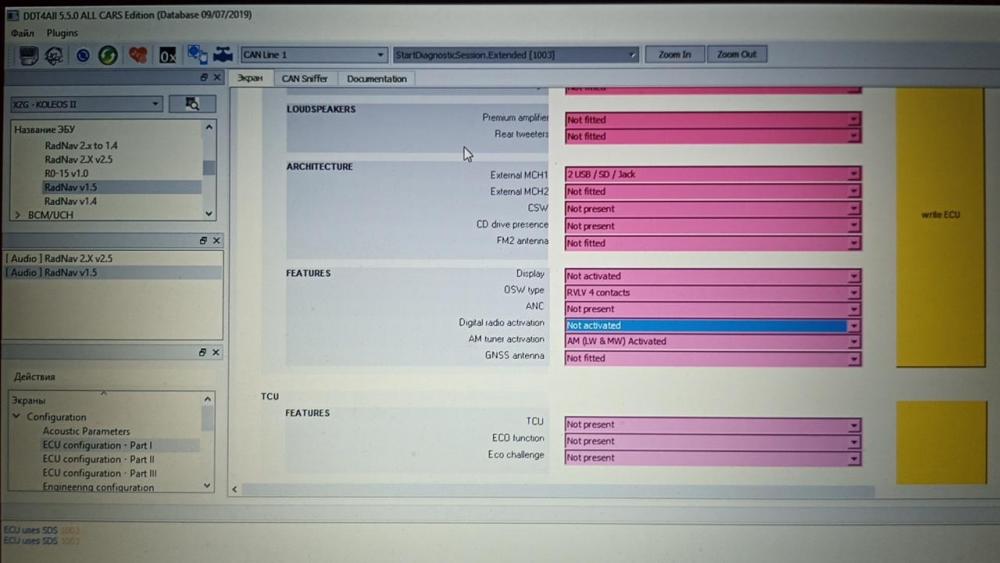Open ECU configuration - Part II screen
This screenshot has width=1000, height=563.
coord(99,459)
